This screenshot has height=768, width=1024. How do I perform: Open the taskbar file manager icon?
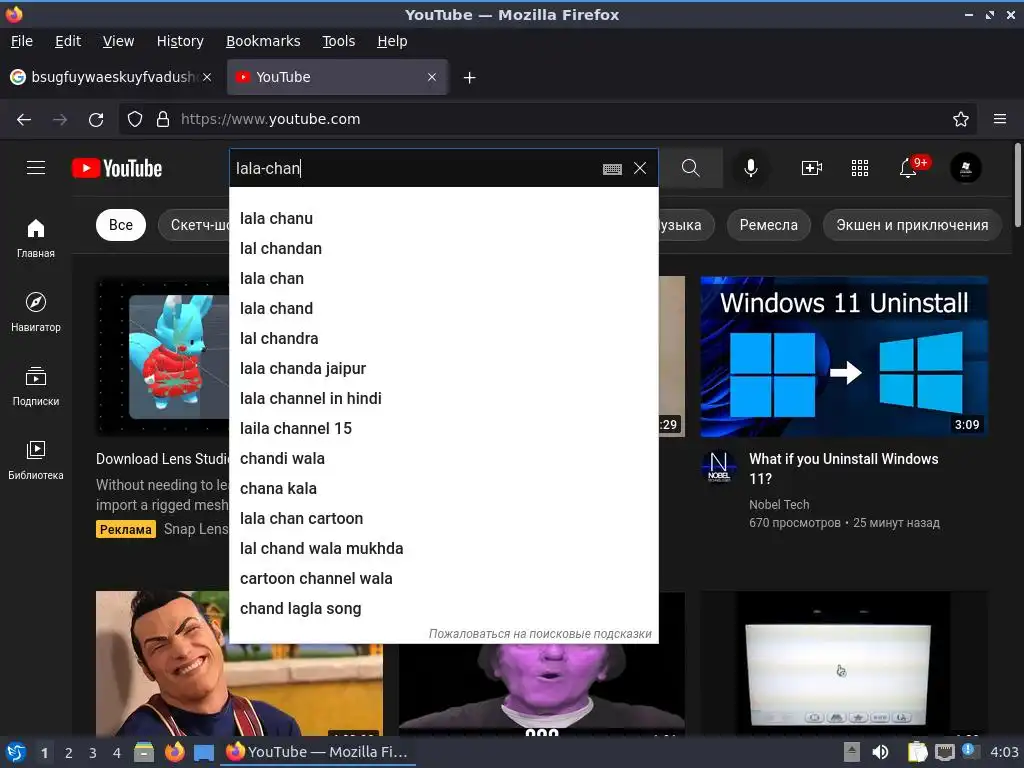tap(144, 752)
